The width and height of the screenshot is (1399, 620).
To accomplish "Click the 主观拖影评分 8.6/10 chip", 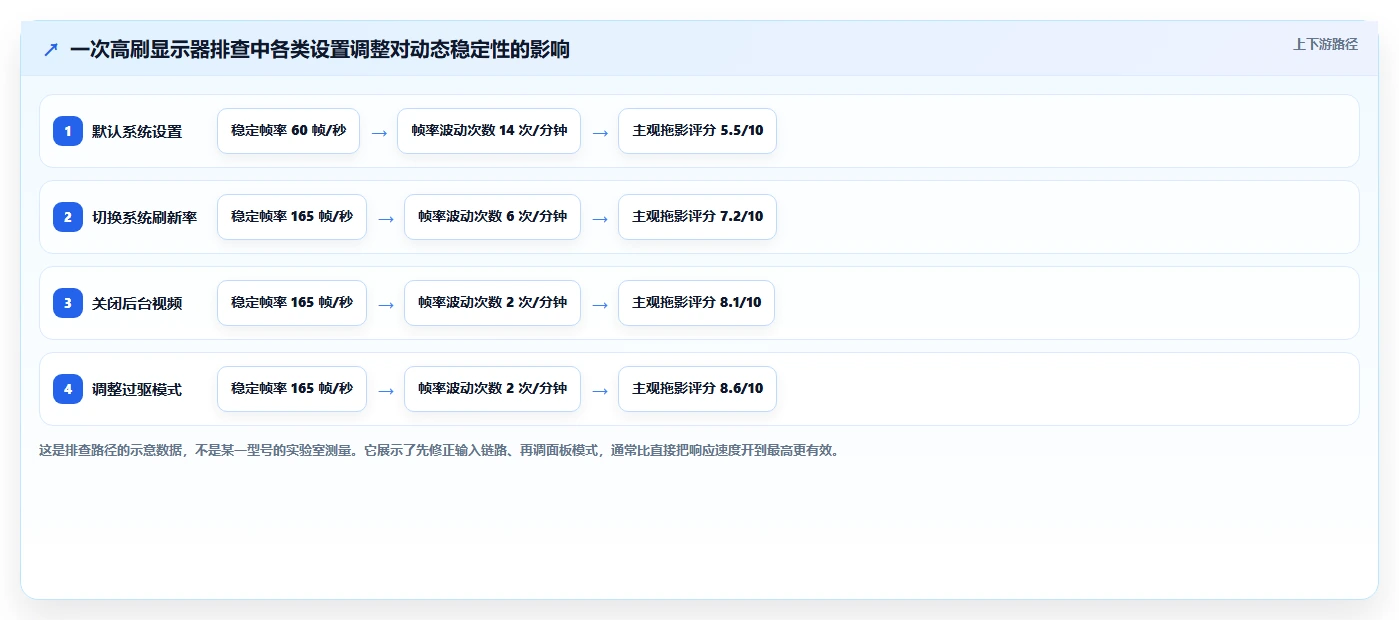I will (x=697, y=389).
